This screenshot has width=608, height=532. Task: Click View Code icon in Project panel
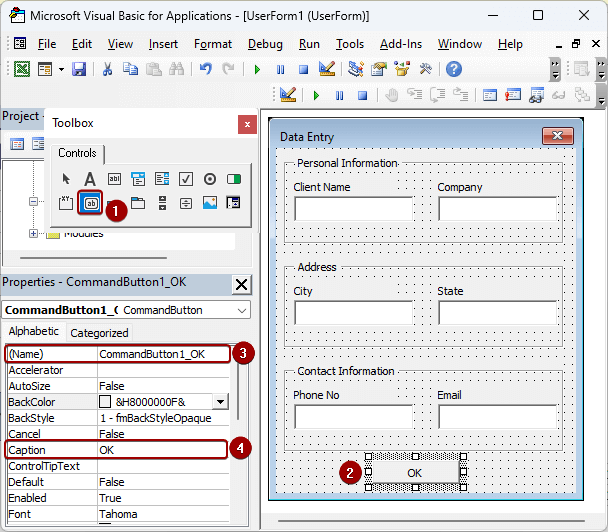coord(17,144)
